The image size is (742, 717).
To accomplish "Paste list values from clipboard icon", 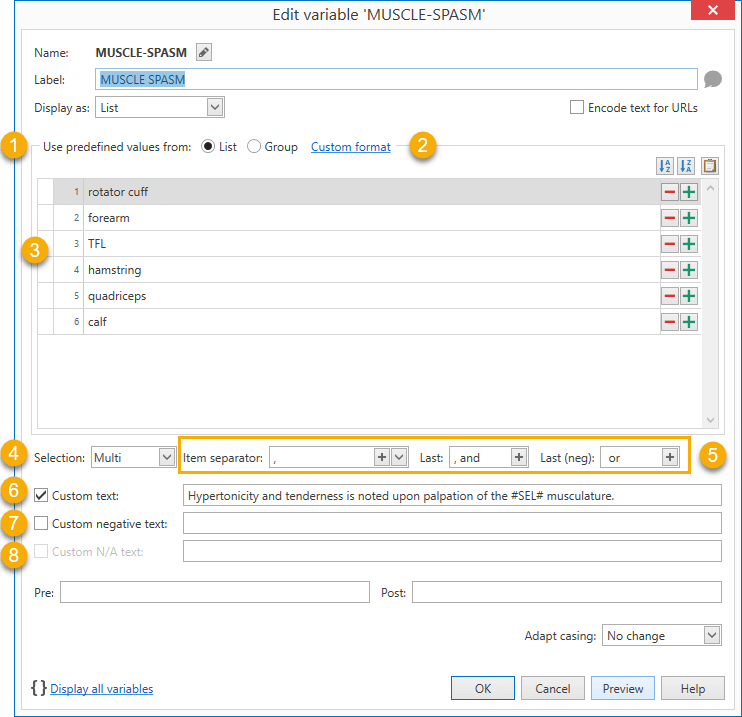I will pyautogui.click(x=710, y=166).
